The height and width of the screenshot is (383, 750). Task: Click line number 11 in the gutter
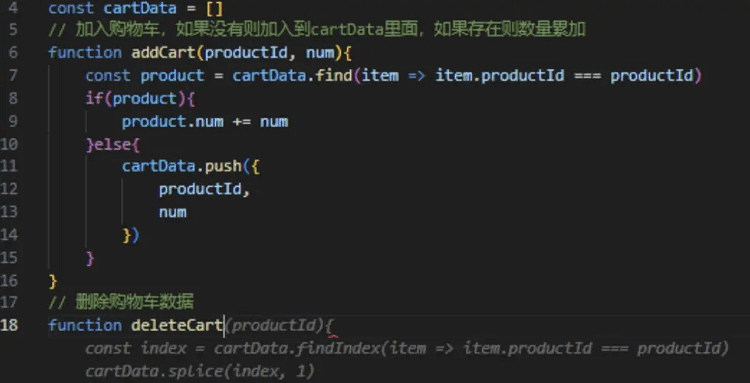pyautogui.click(x=9, y=166)
